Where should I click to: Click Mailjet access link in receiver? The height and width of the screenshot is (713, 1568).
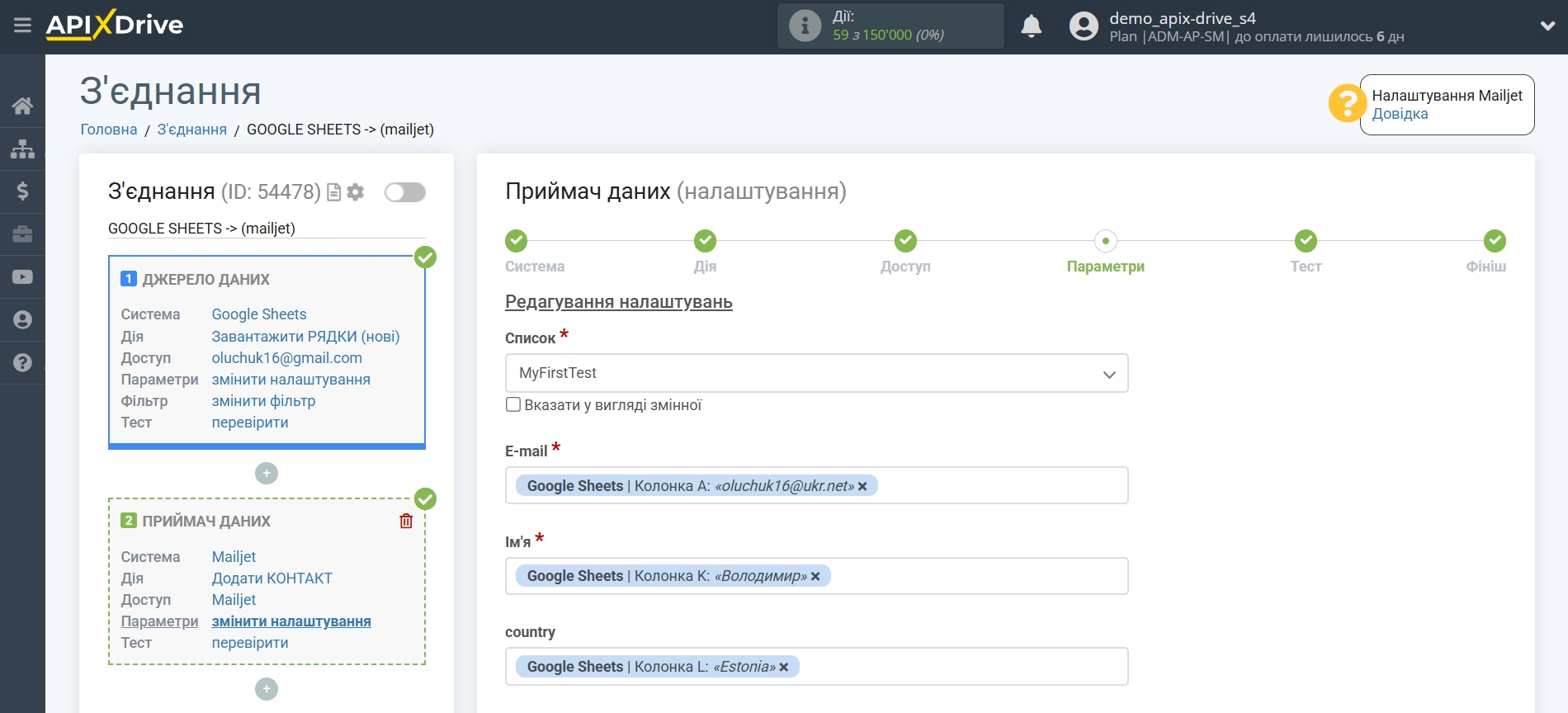(x=234, y=600)
